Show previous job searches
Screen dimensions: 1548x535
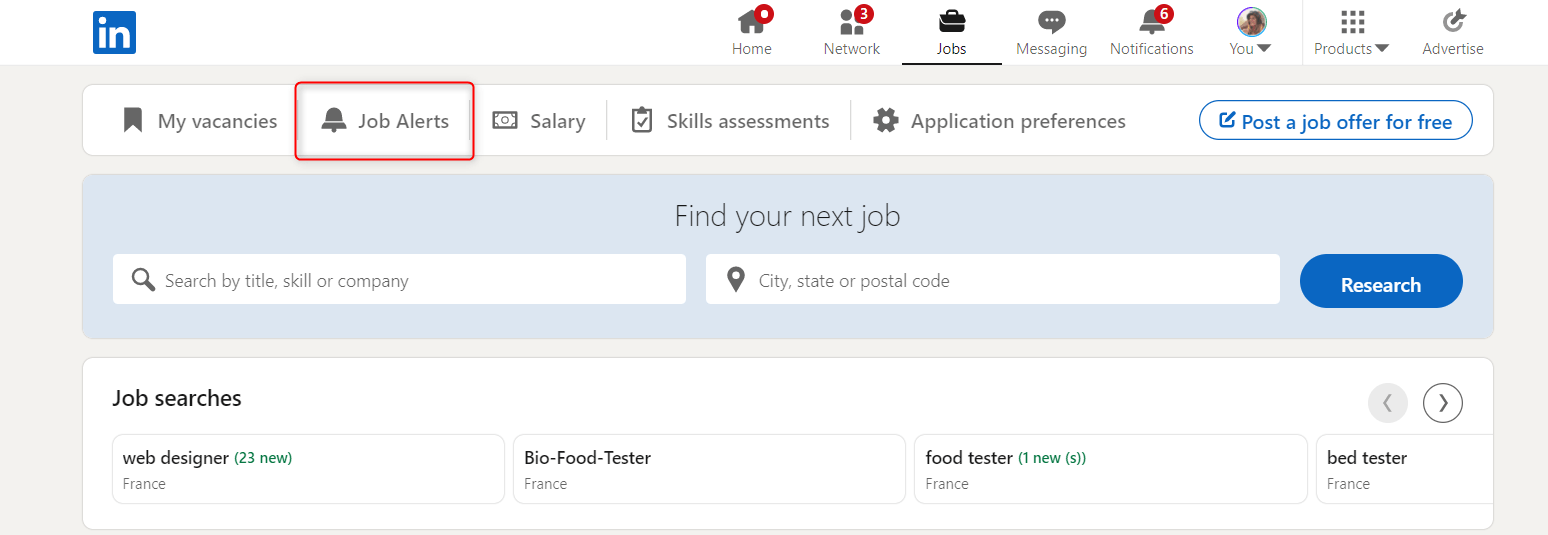1388,403
